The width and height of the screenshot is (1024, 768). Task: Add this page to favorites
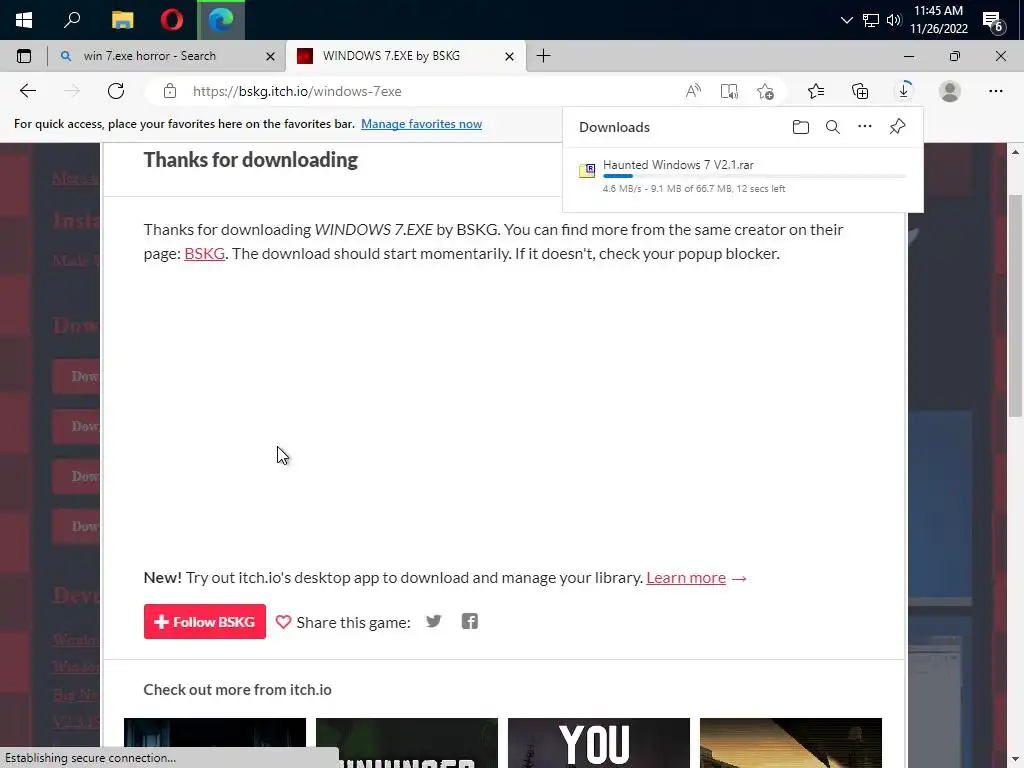765,91
